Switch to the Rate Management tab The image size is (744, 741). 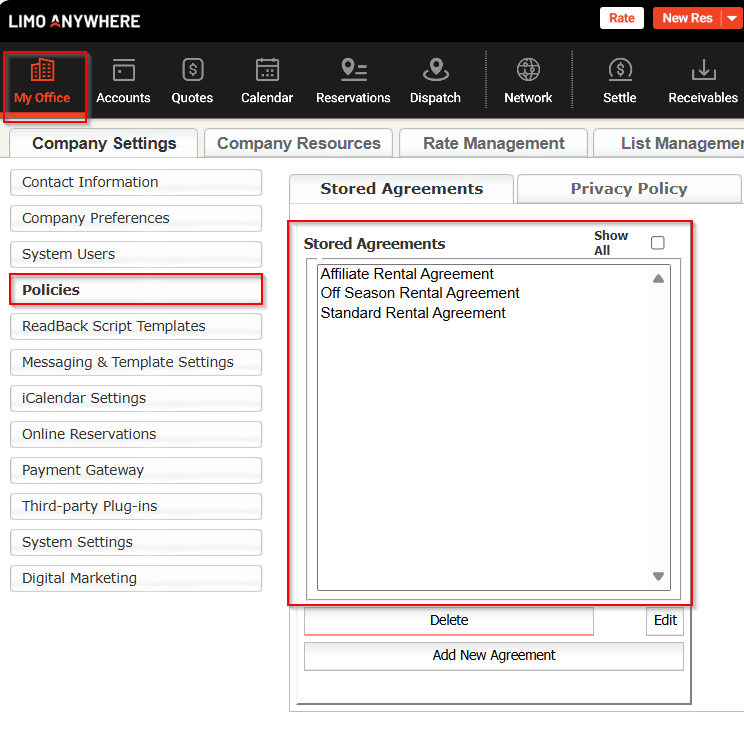click(x=494, y=143)
